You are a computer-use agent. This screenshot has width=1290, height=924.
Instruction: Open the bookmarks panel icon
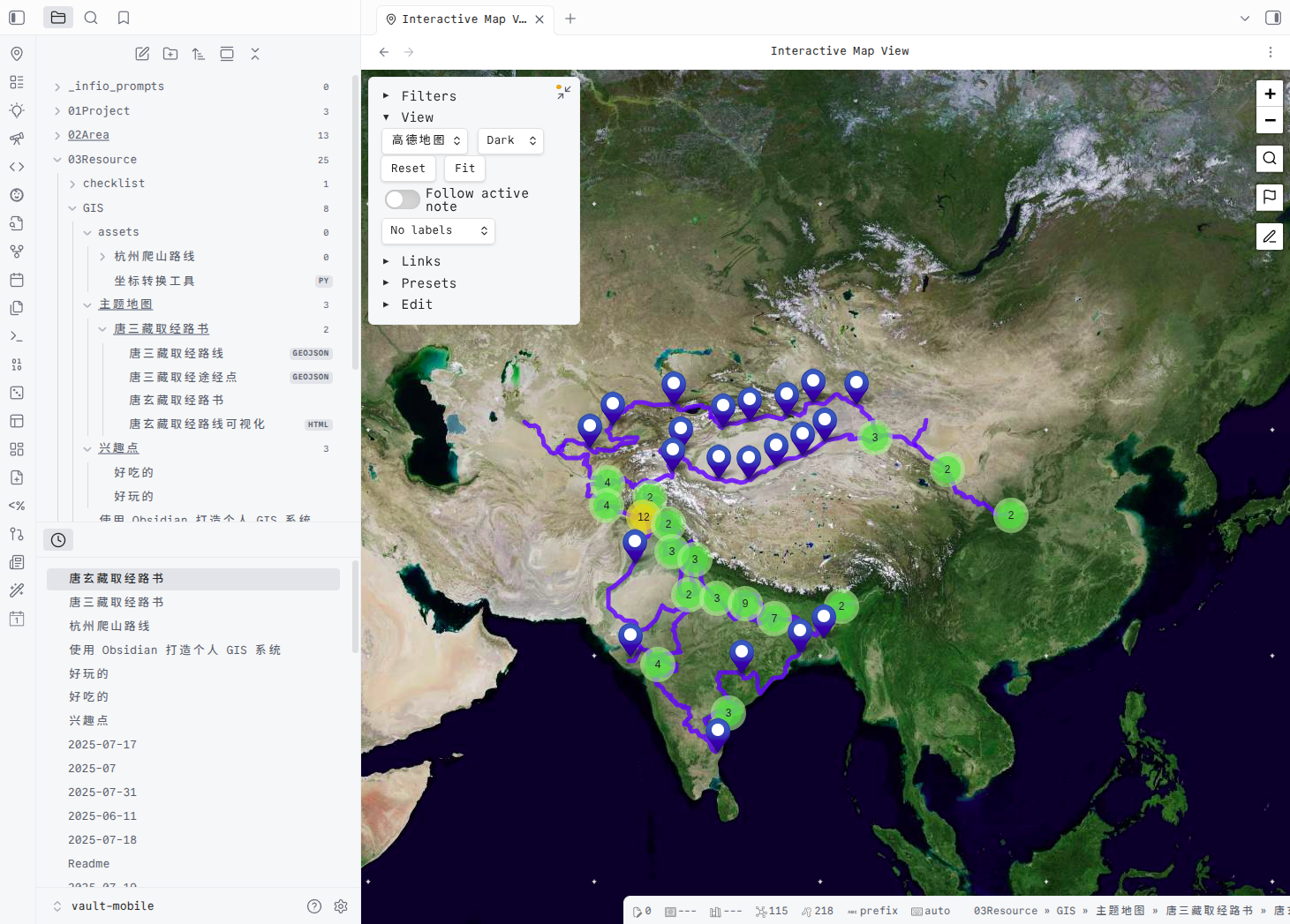coord(124,18)
